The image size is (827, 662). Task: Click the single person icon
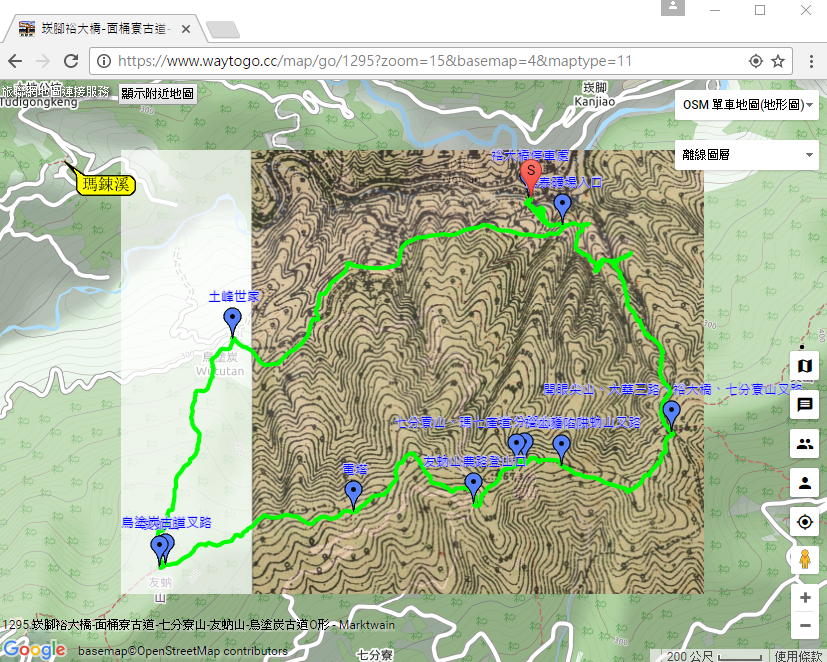tap(804, 484)
